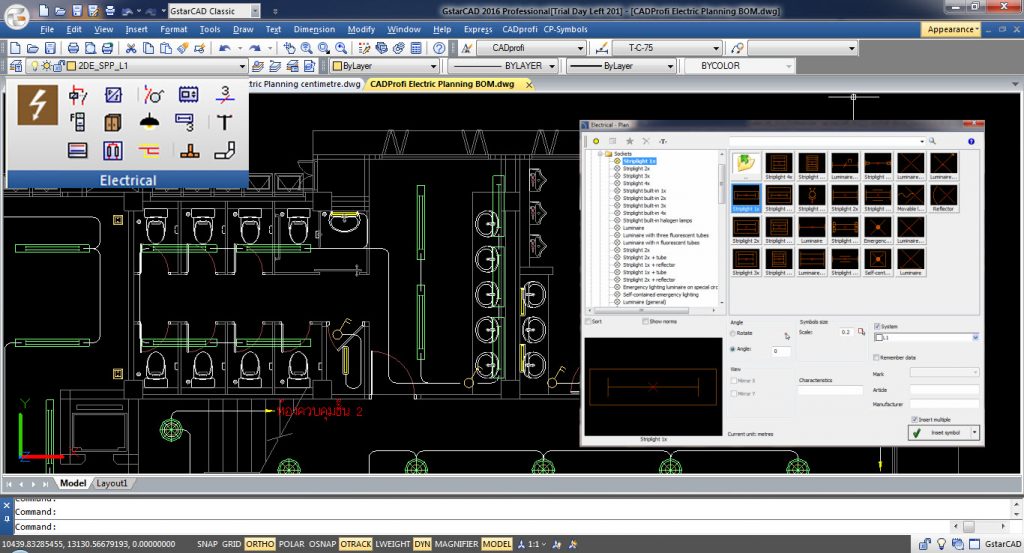Choose the orange T-junction fitting icon
The width and height of the screenshot is (1024, 553).
(x=190, y=151)
